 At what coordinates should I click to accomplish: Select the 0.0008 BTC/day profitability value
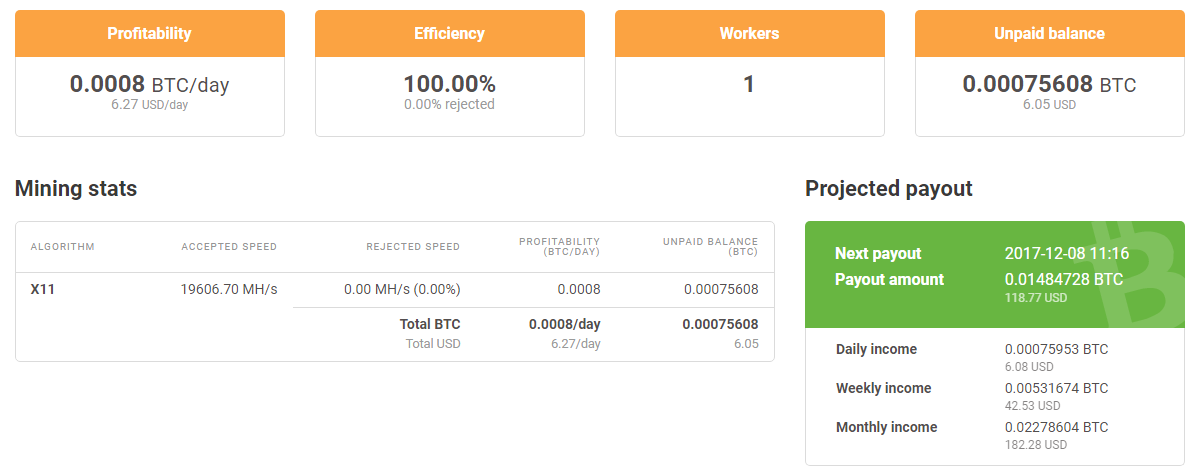pos(150,85)
